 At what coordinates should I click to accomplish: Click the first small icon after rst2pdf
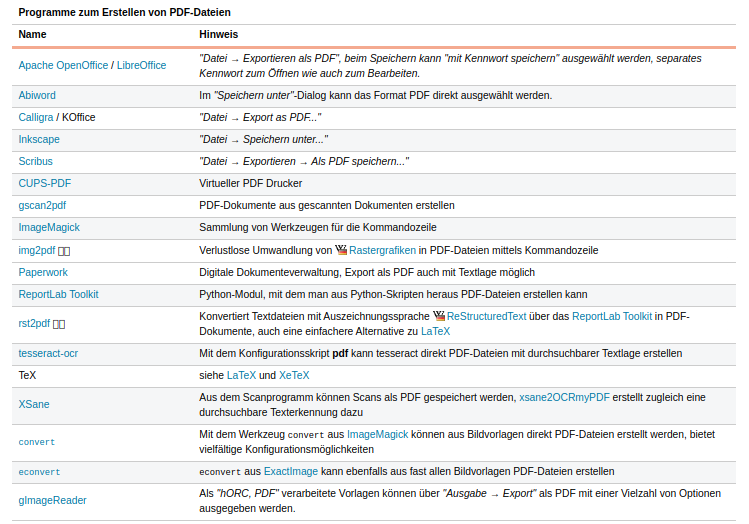(x=57, y=324)
